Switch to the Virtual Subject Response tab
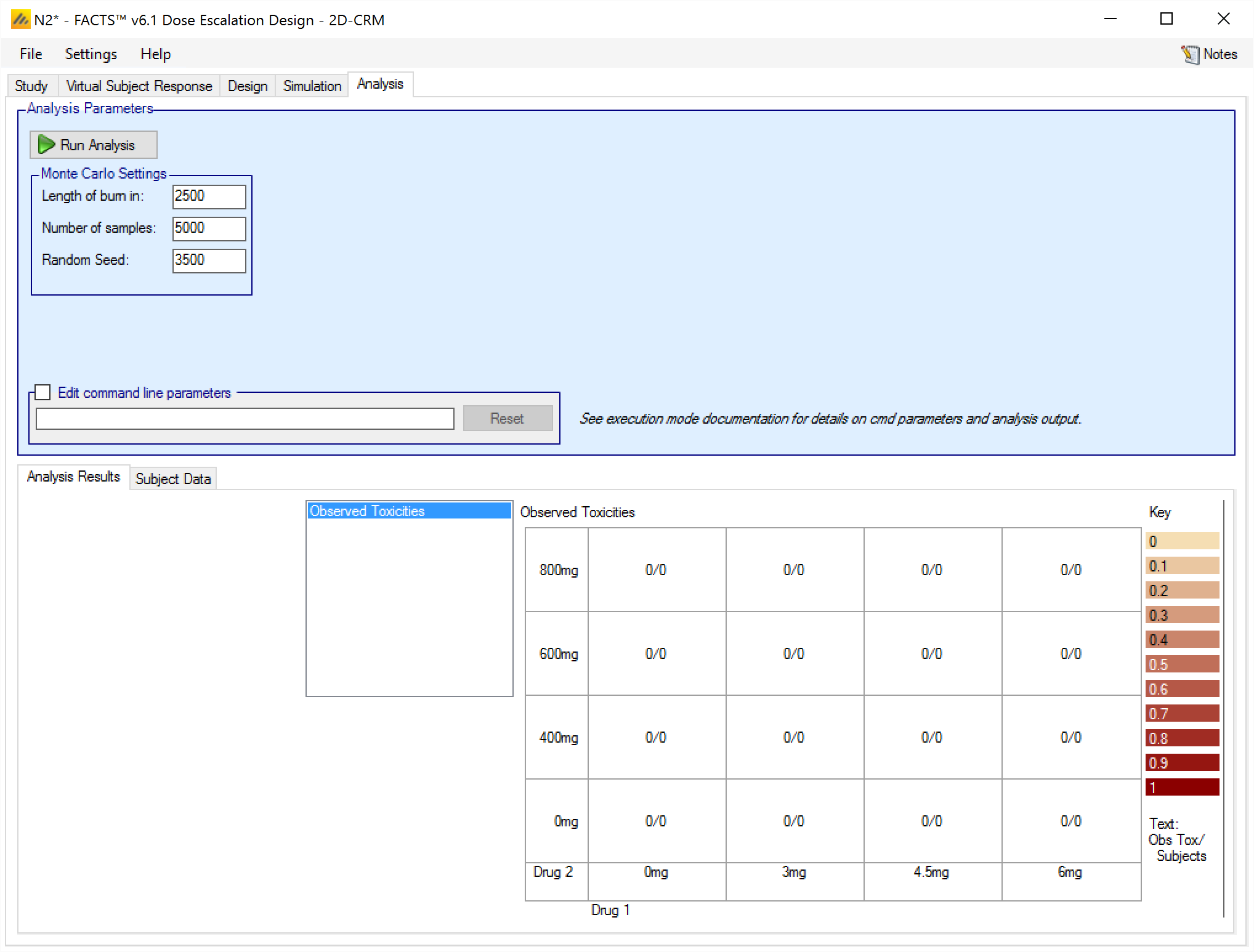The width and height of the screenshot is (1254, 952). (139, 86)
